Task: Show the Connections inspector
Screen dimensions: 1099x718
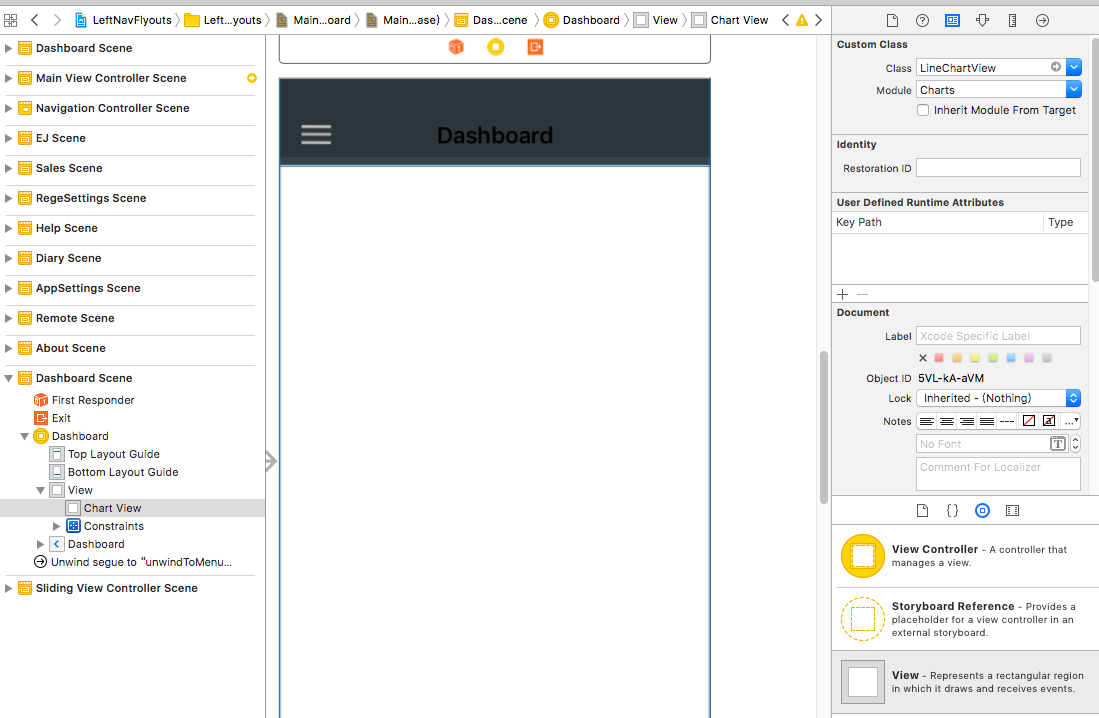Action: [1042, 20]
